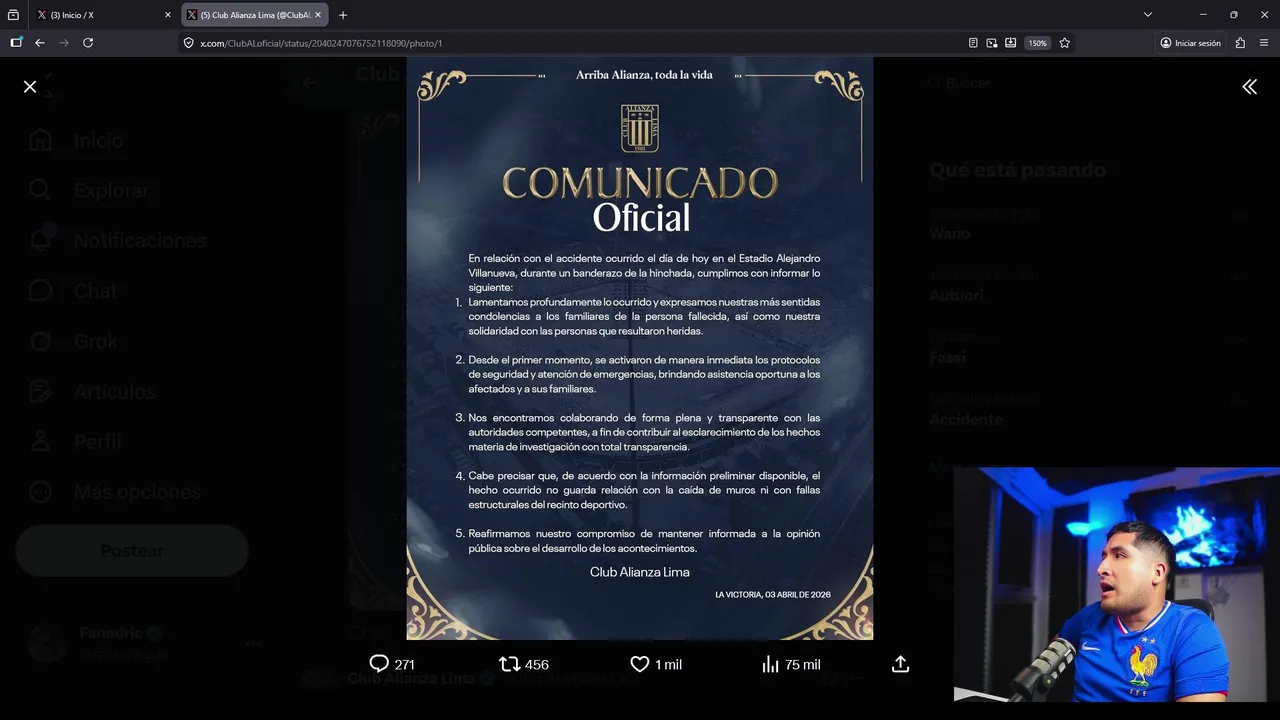Viewport: 1280px width, 720px height.
Task: Toggle reader view icon
Action: point(973,43)
